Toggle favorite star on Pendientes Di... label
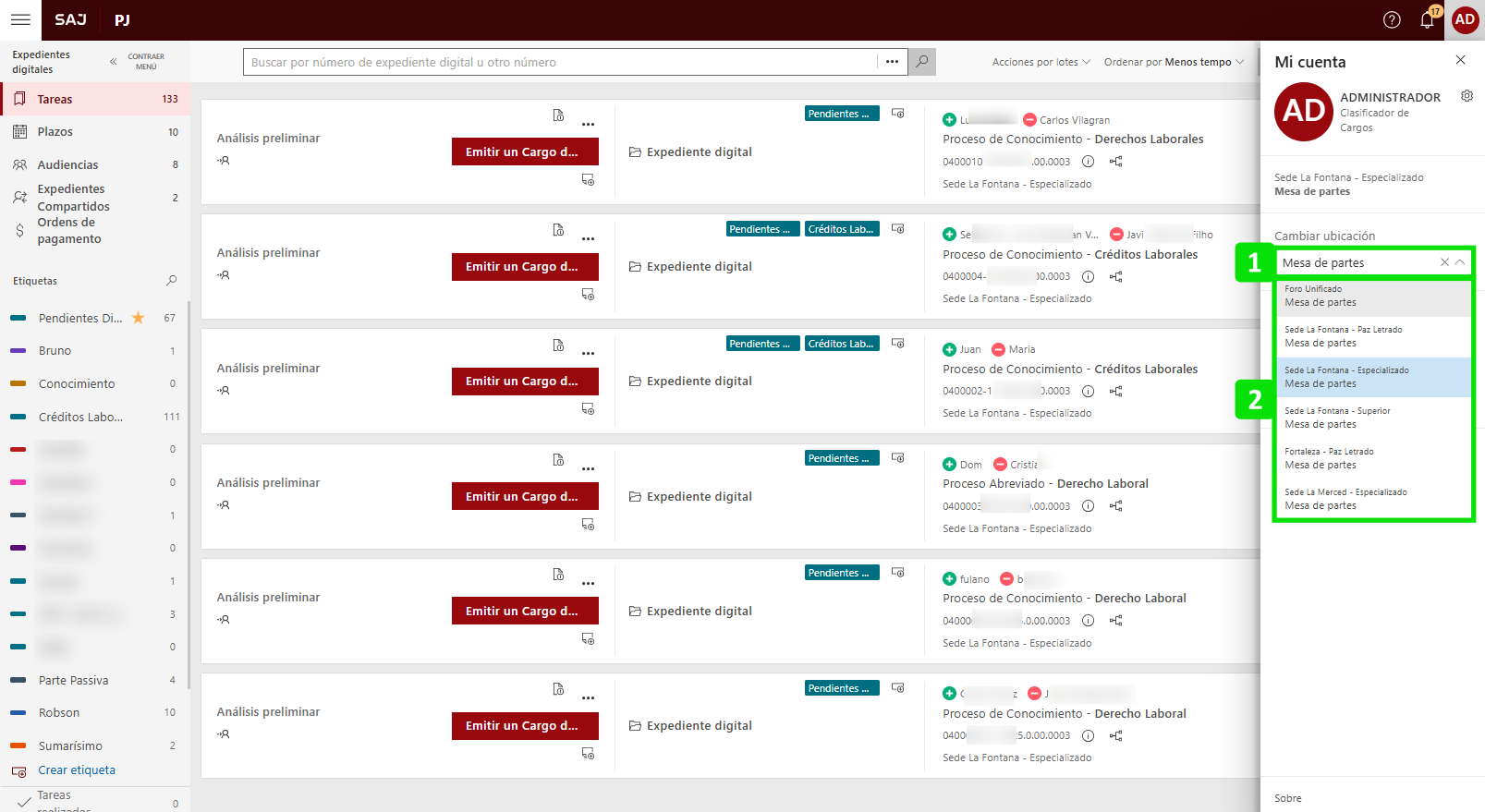Viewport: 1485px width, 812px height. pyautogui.click(x=139, y=318)
